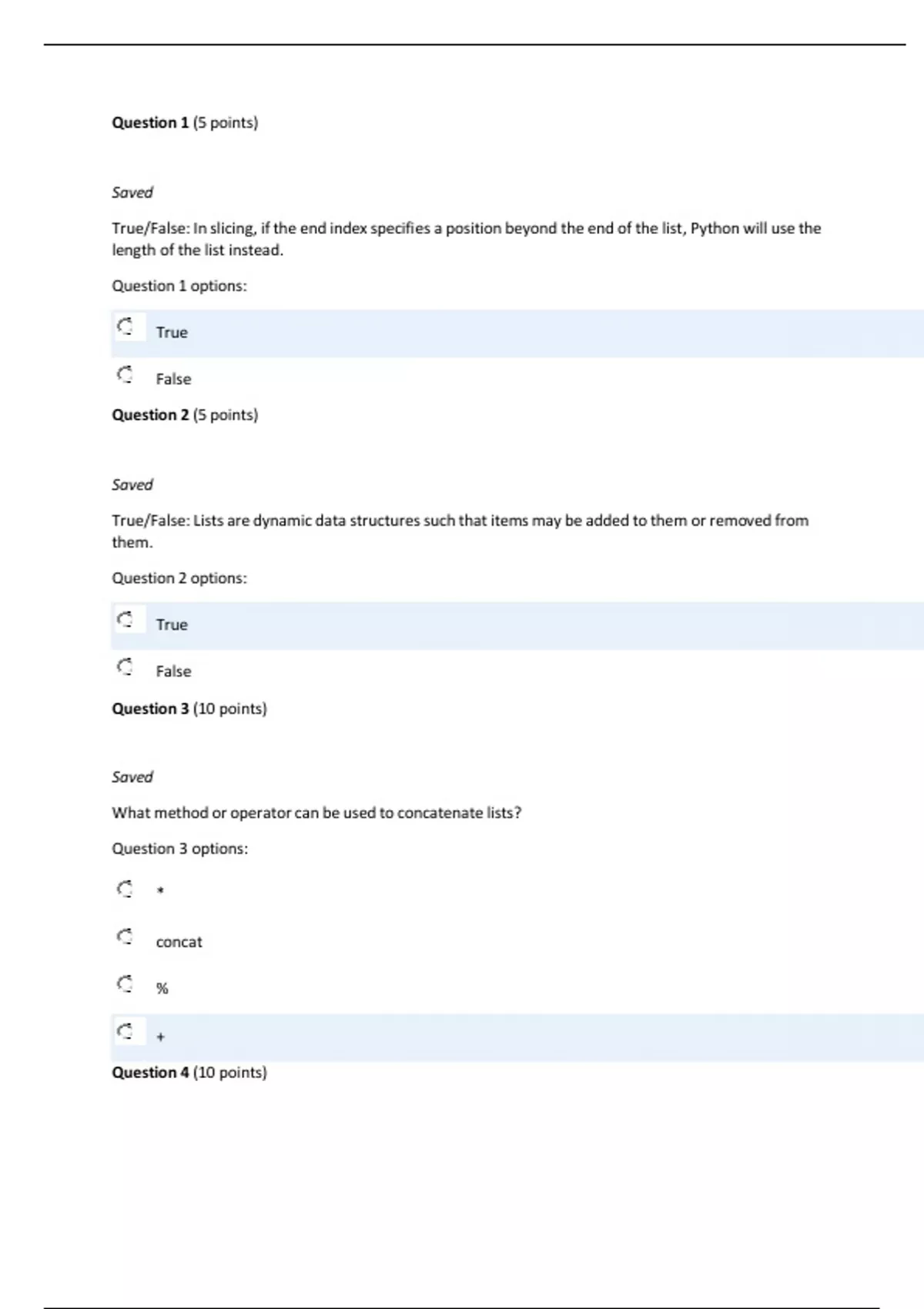Image resolution: width=924 pixels, height=1309 pixels.
Task: Click the 'Question 3 options:' label
Action: click(x=180, y=849)
